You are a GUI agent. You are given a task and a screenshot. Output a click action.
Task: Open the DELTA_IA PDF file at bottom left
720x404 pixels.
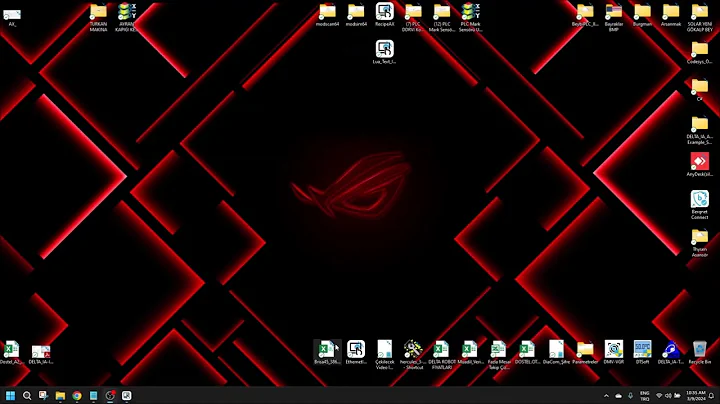tap(41, 353)
